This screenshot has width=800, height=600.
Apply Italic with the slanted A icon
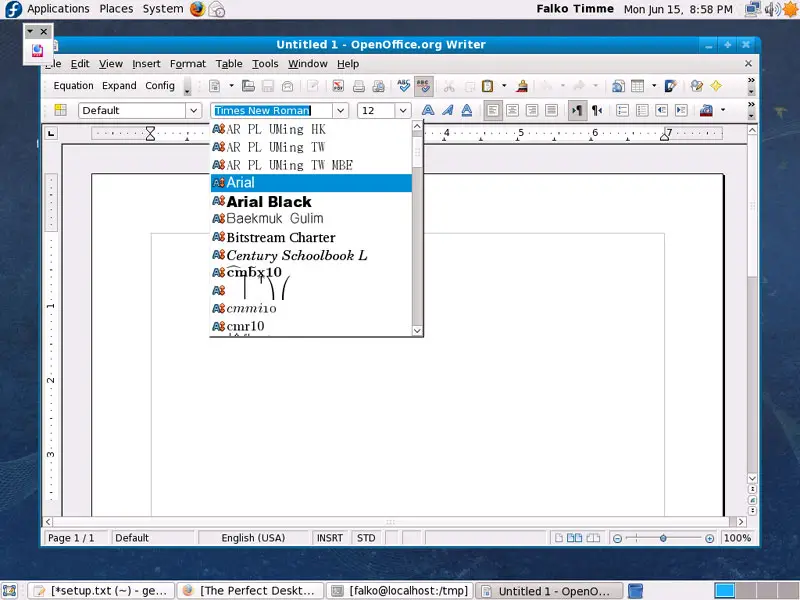447,110
